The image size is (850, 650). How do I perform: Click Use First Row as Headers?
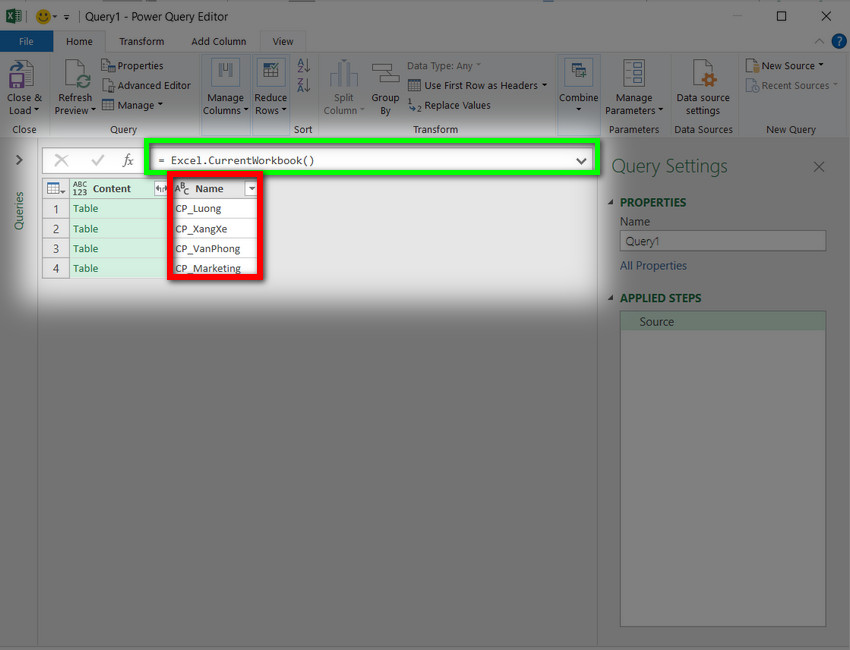[478, 86]
